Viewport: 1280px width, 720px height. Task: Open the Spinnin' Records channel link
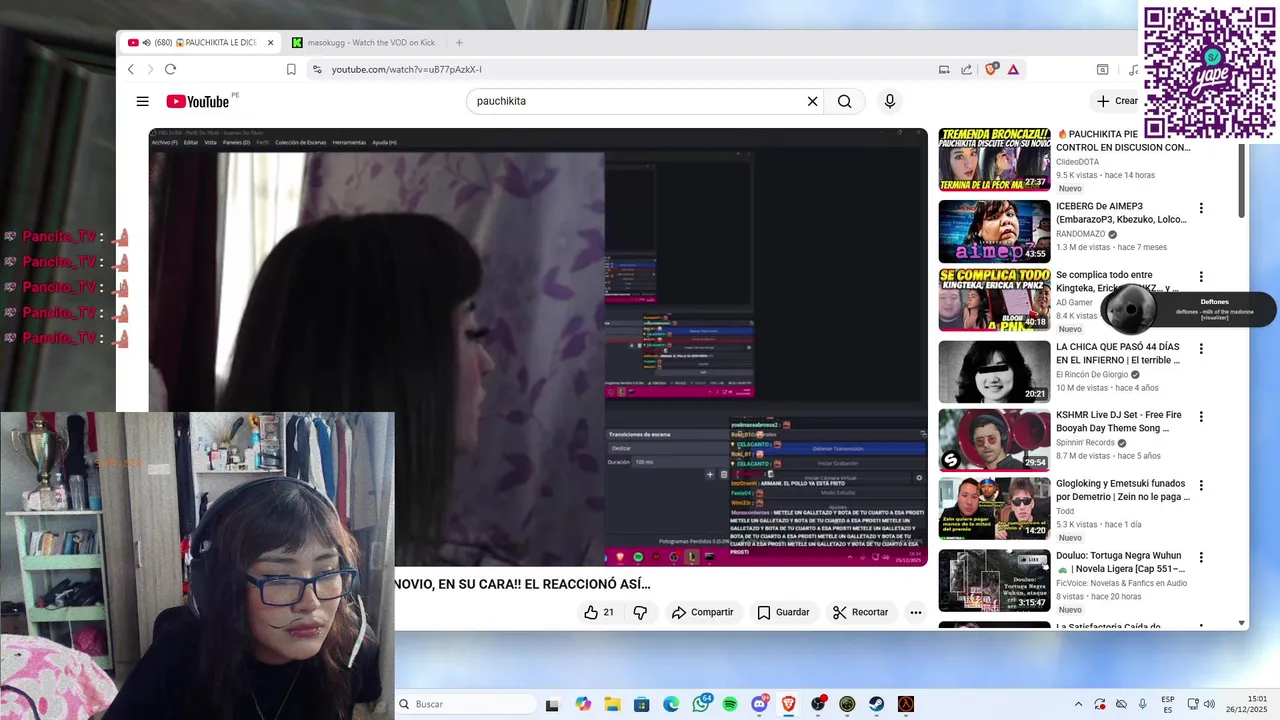(x=1085, y=442)
